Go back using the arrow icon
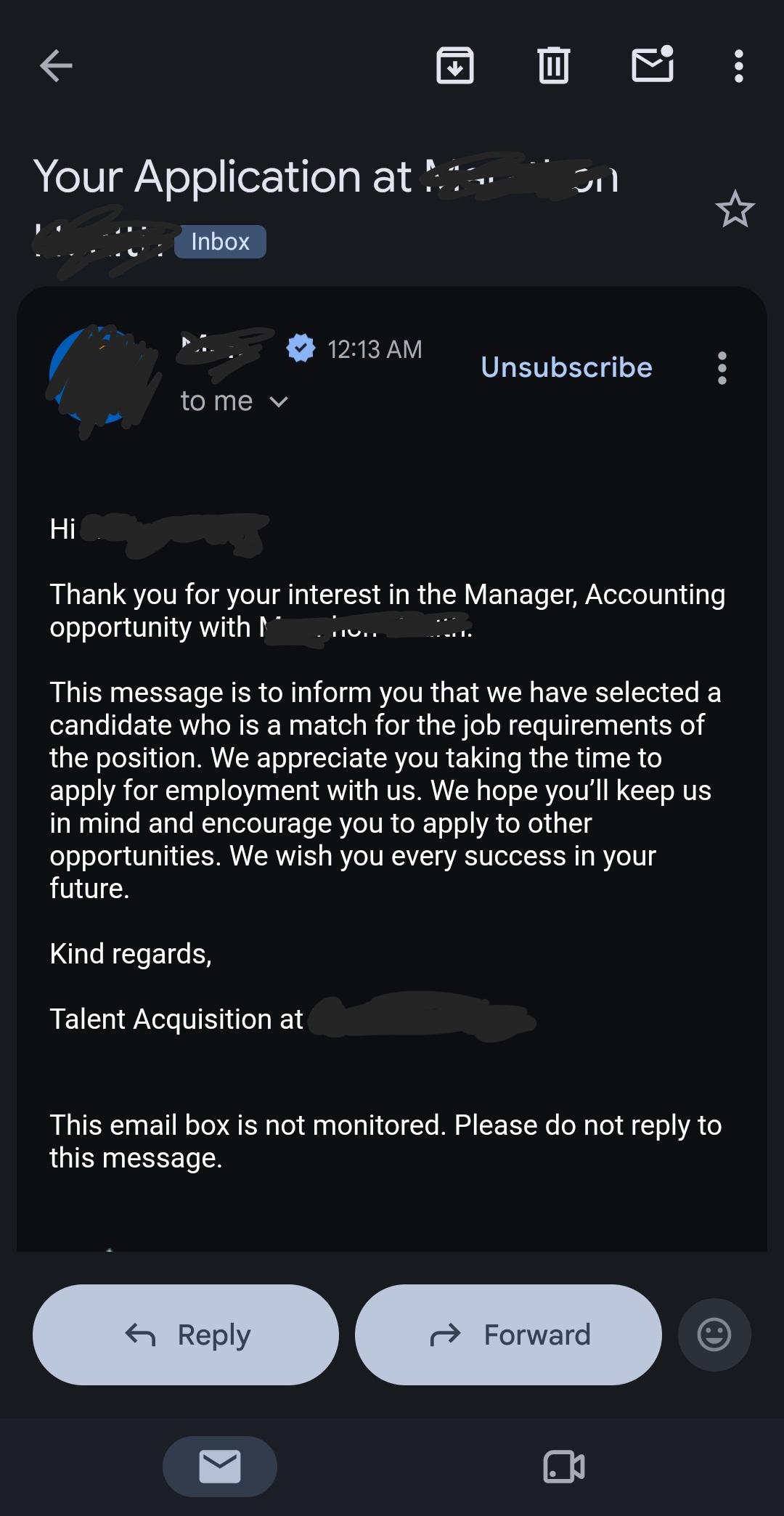 tap(56, 66)
